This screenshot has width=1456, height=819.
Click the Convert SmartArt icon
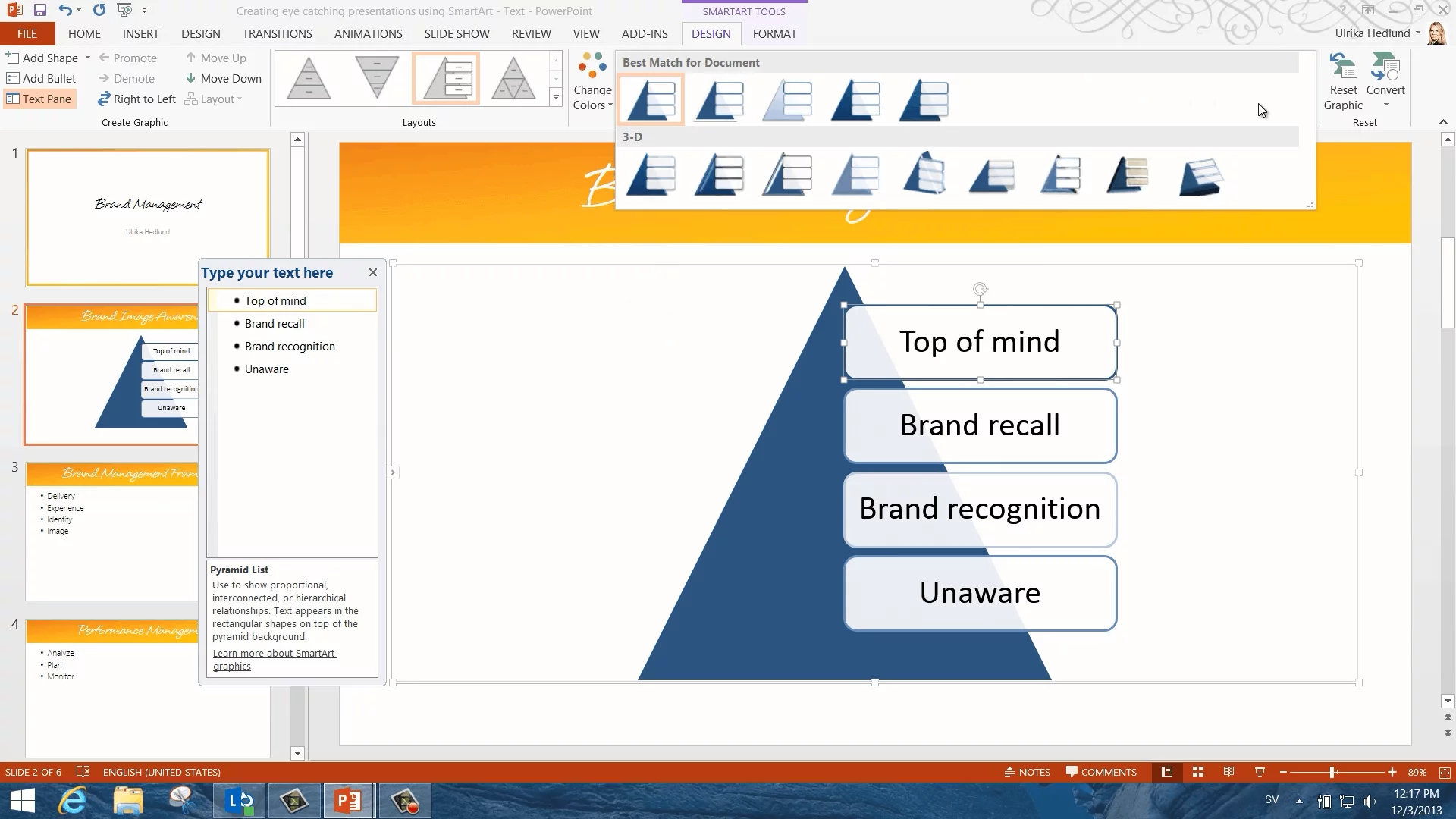(x=1385, y=68)
